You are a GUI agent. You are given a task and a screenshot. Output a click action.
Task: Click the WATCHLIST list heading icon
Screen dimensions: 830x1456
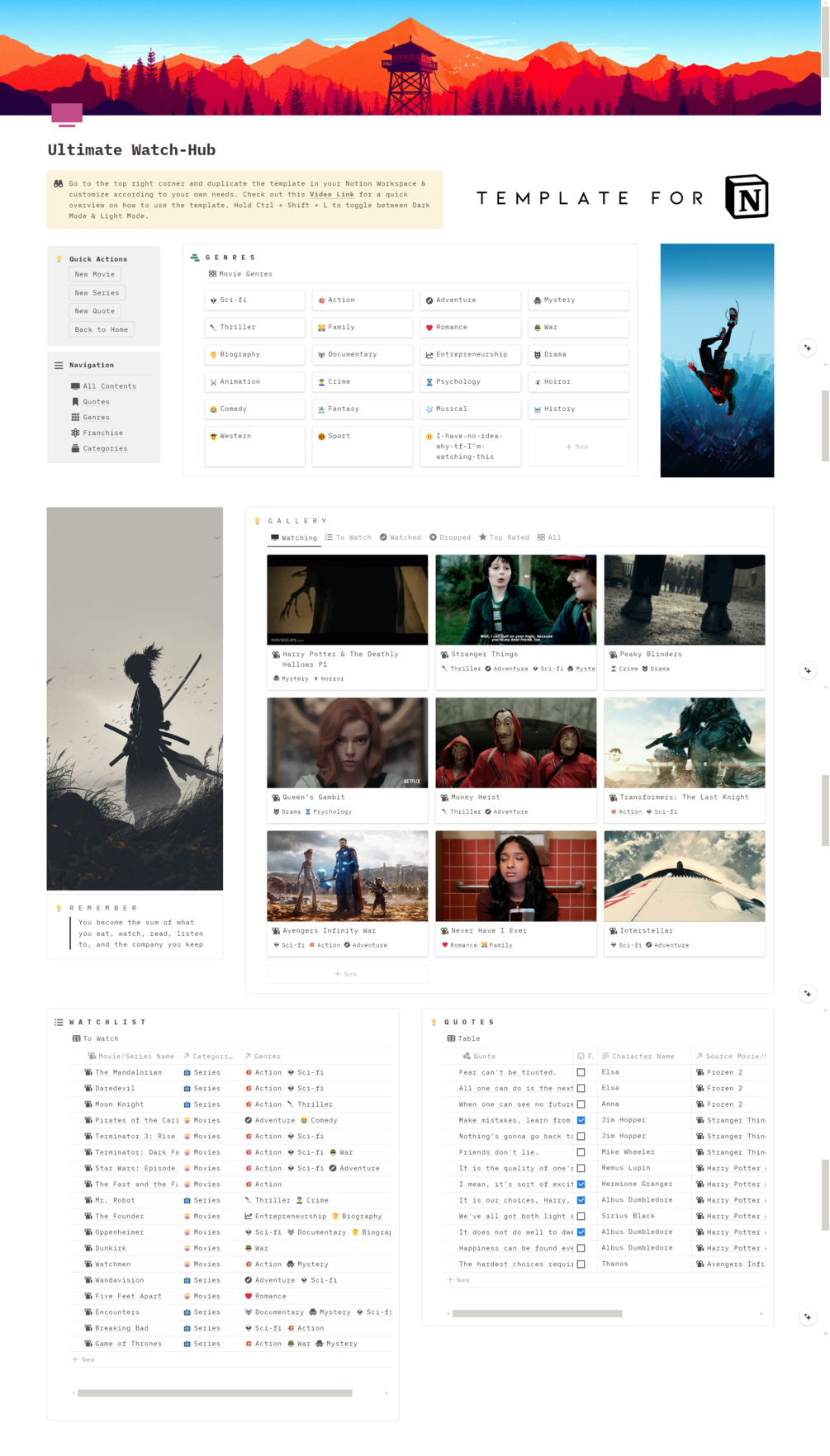[59, 1022]
